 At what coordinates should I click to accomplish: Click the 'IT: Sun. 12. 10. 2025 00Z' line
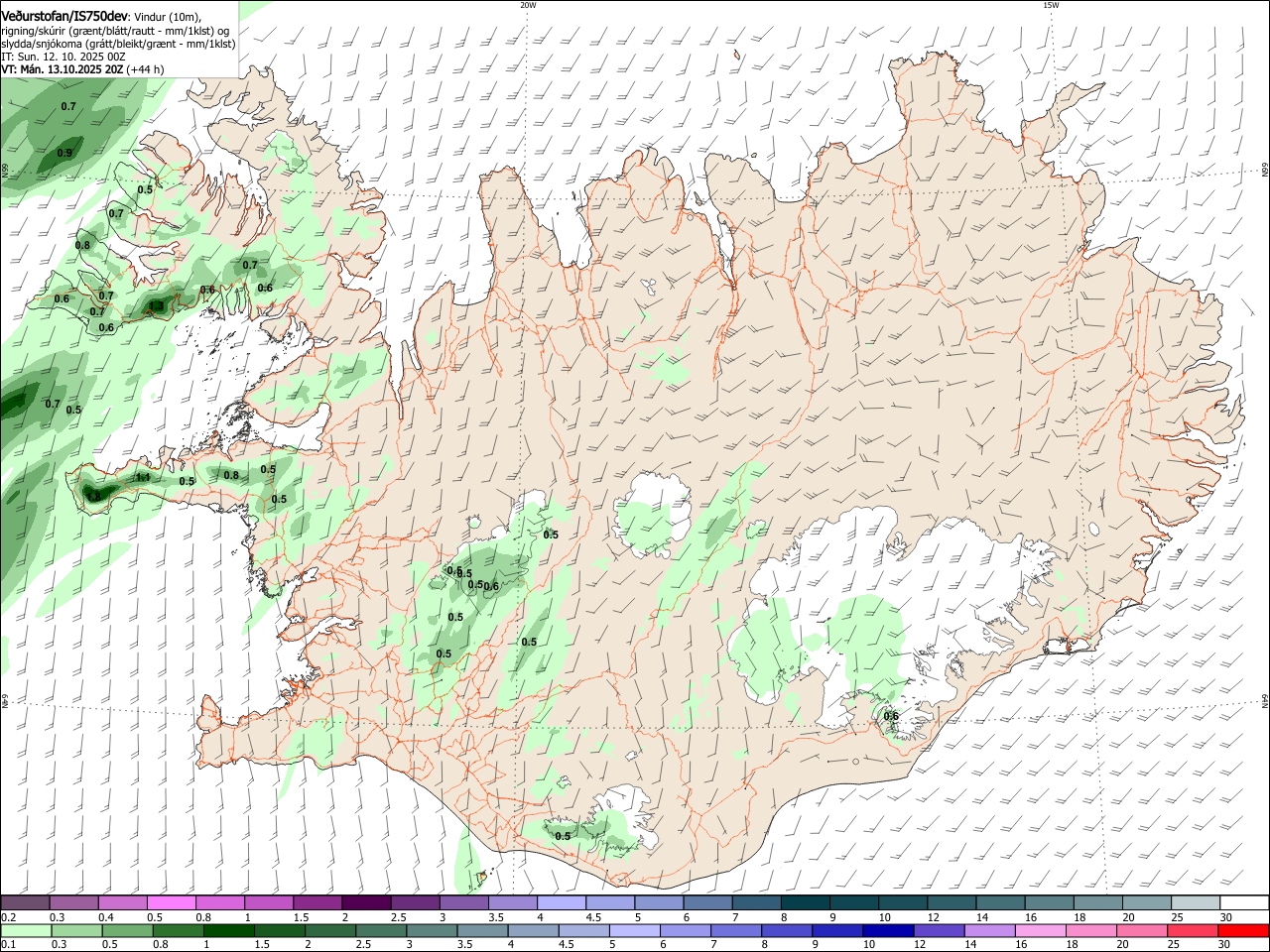click(x=63, y=57)
